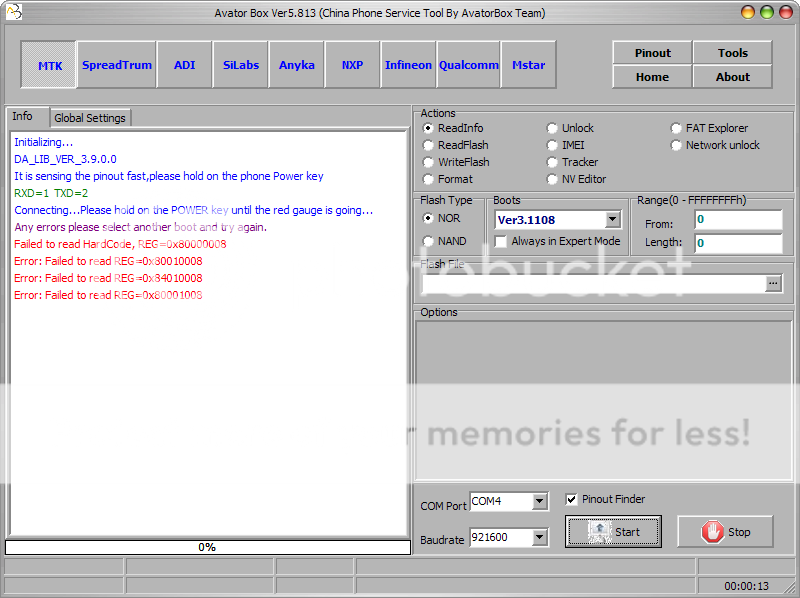
Task: Click the Range From input field
Action: (x=738, y=219)
